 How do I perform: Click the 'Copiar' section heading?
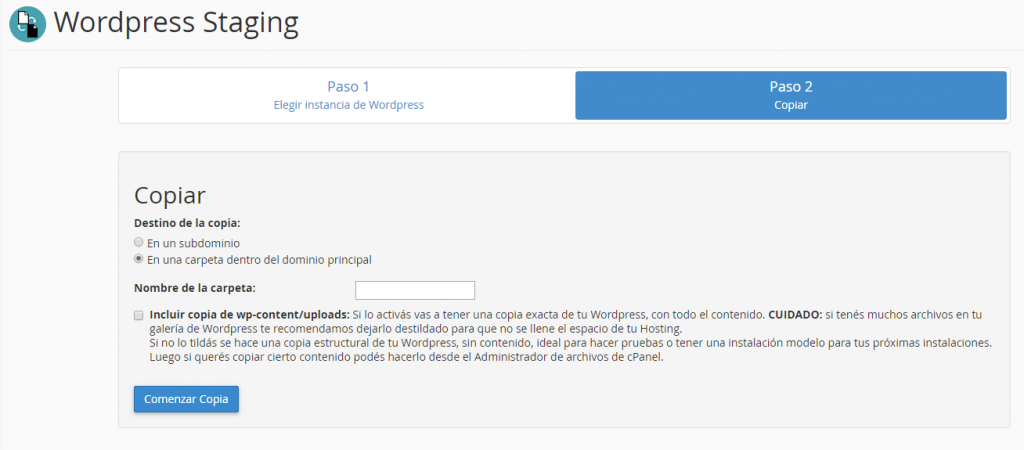point(170,196)
